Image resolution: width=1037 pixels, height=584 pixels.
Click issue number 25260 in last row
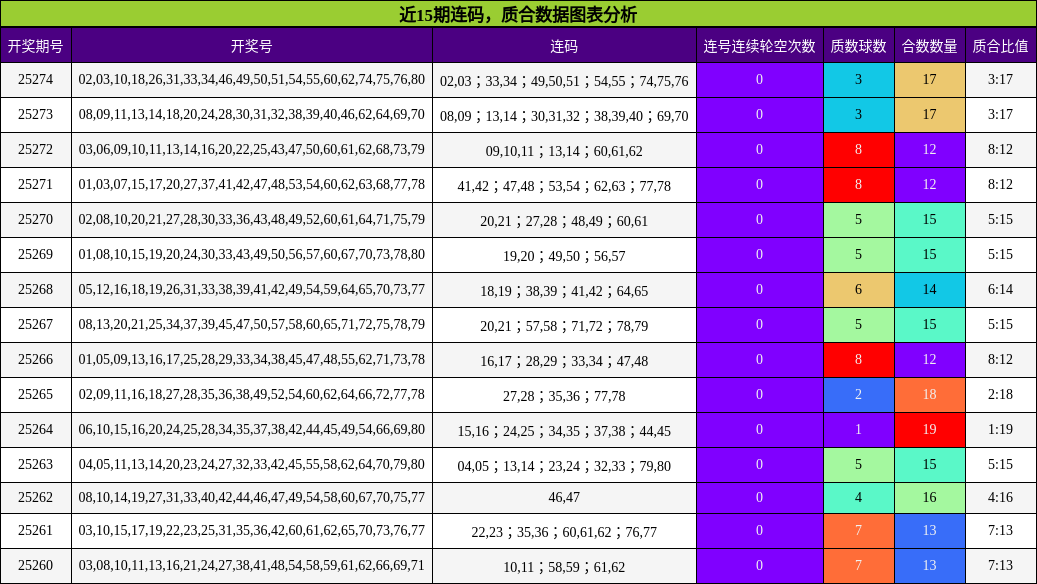click(36, 566)
